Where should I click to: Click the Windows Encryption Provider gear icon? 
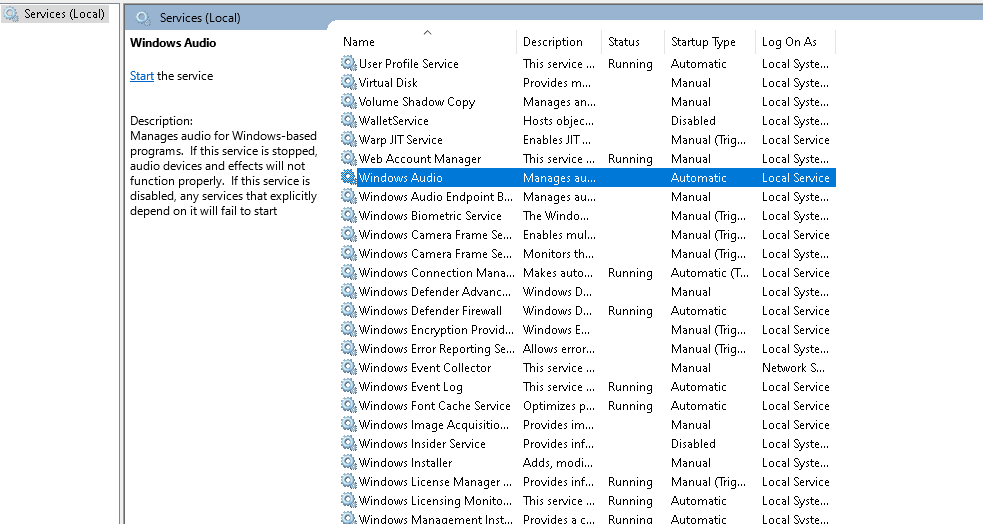pyautogui.click(x=349, y=329)
